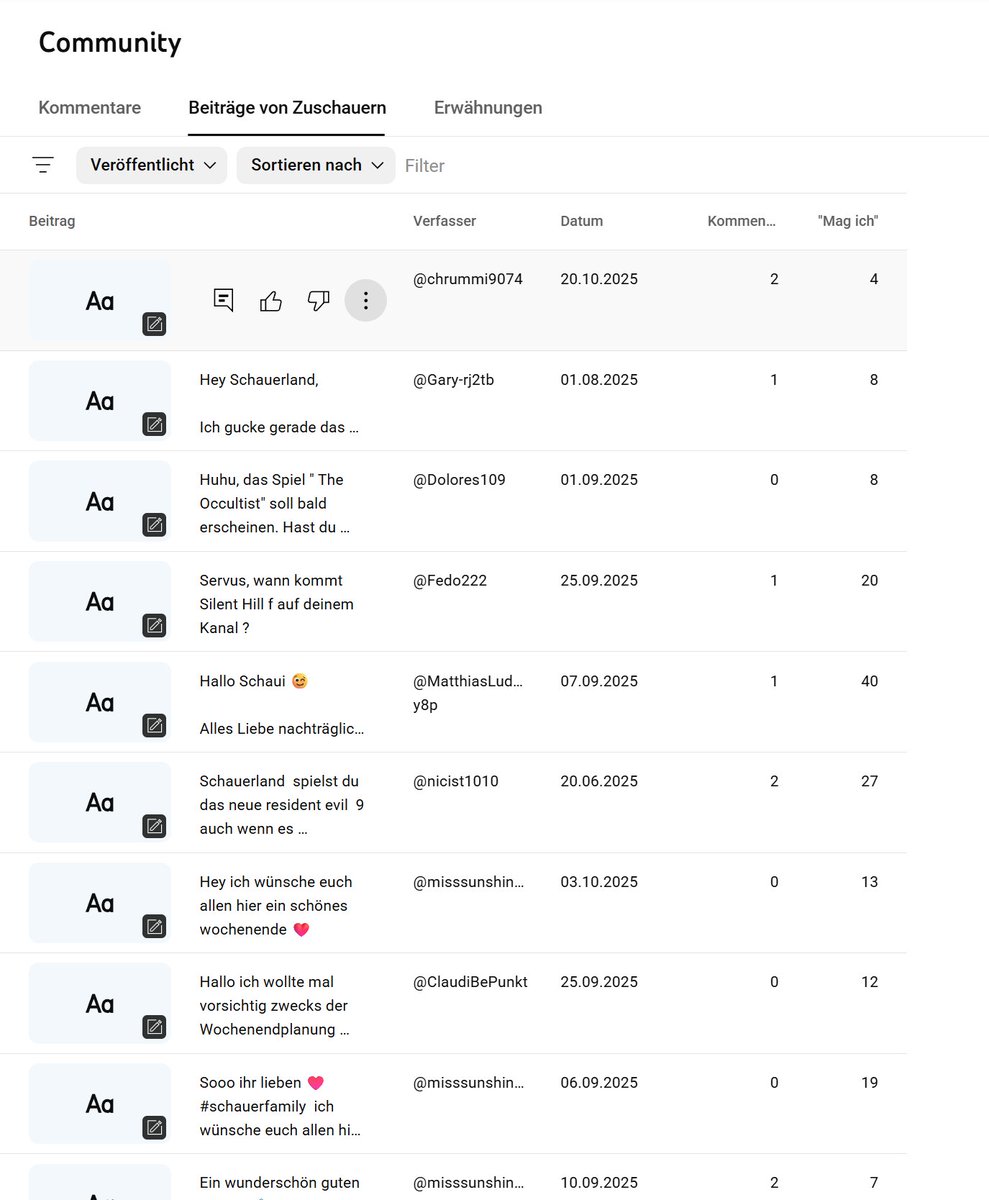Click the Kommen… column header
Screen dimensions: 989x1200
(x=742, y=221)
